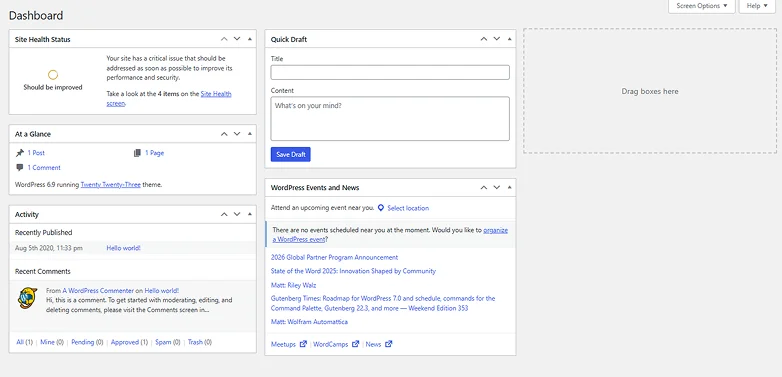Open the WordCamps link
The image size is (782, 377).
(331, 344)
